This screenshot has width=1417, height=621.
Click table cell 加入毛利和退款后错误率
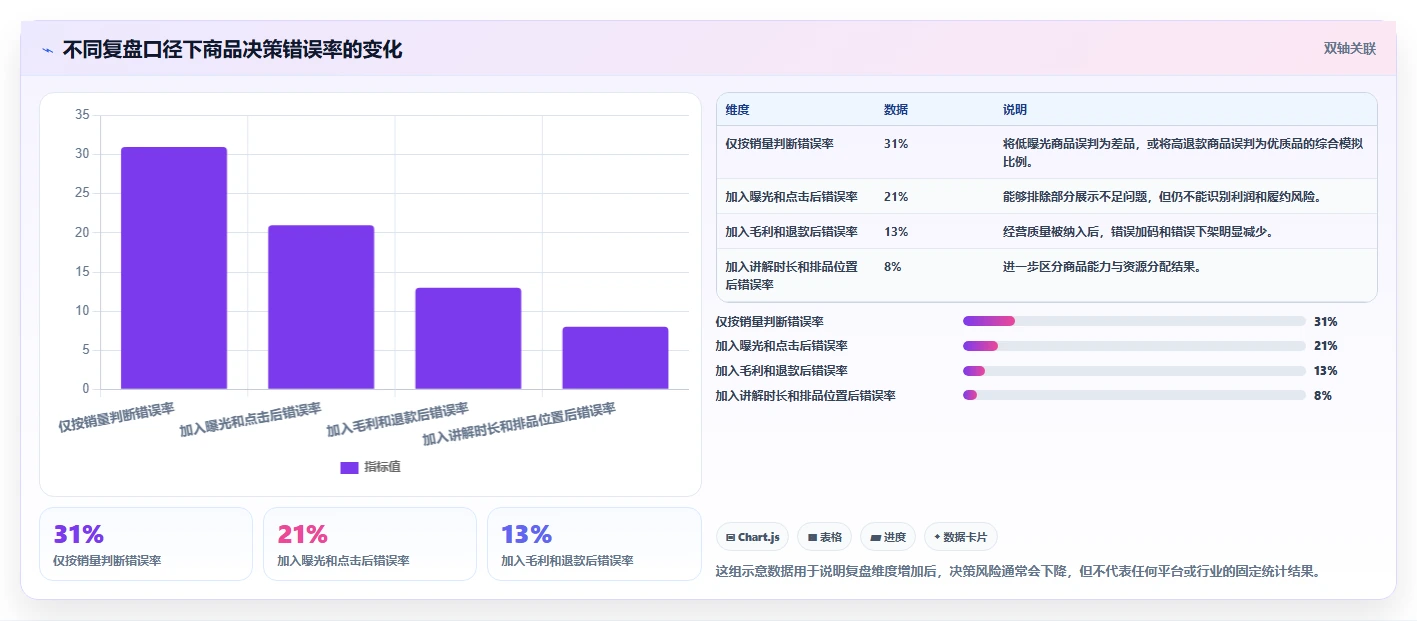point(792,232)
